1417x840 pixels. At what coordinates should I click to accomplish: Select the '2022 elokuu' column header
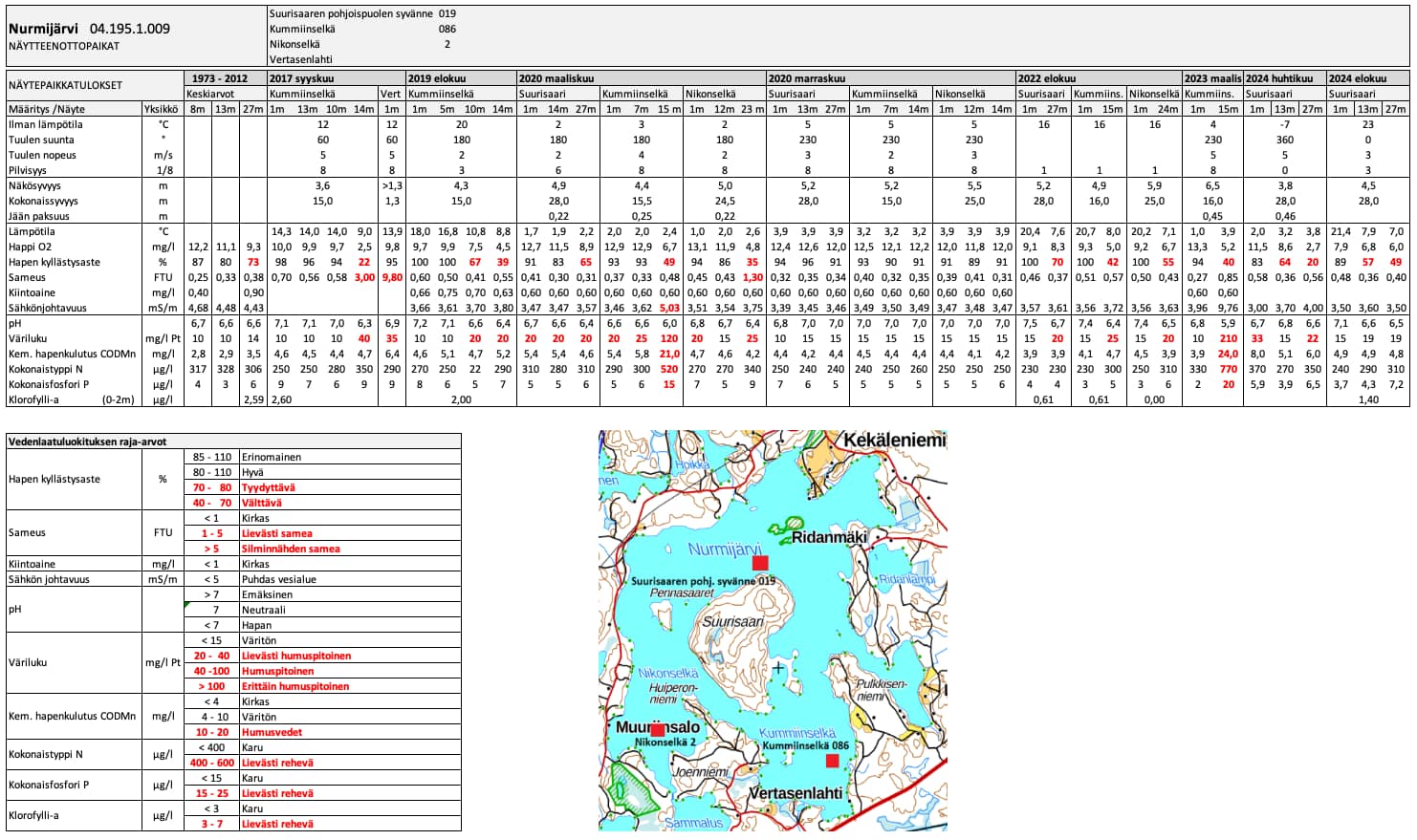tap(1047, 78)
